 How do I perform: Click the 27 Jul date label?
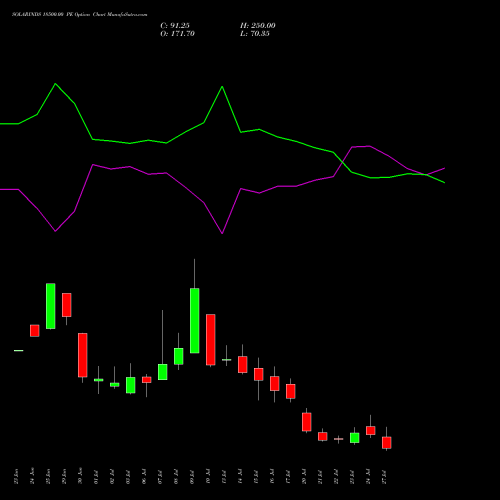tap(384, 476)
